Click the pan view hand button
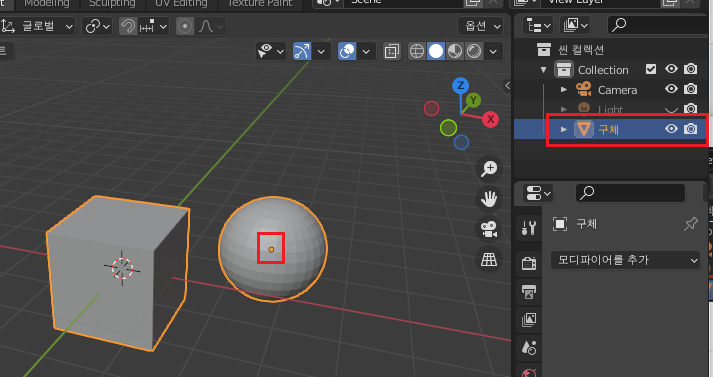The image size is (713, 377). point(489,199)
